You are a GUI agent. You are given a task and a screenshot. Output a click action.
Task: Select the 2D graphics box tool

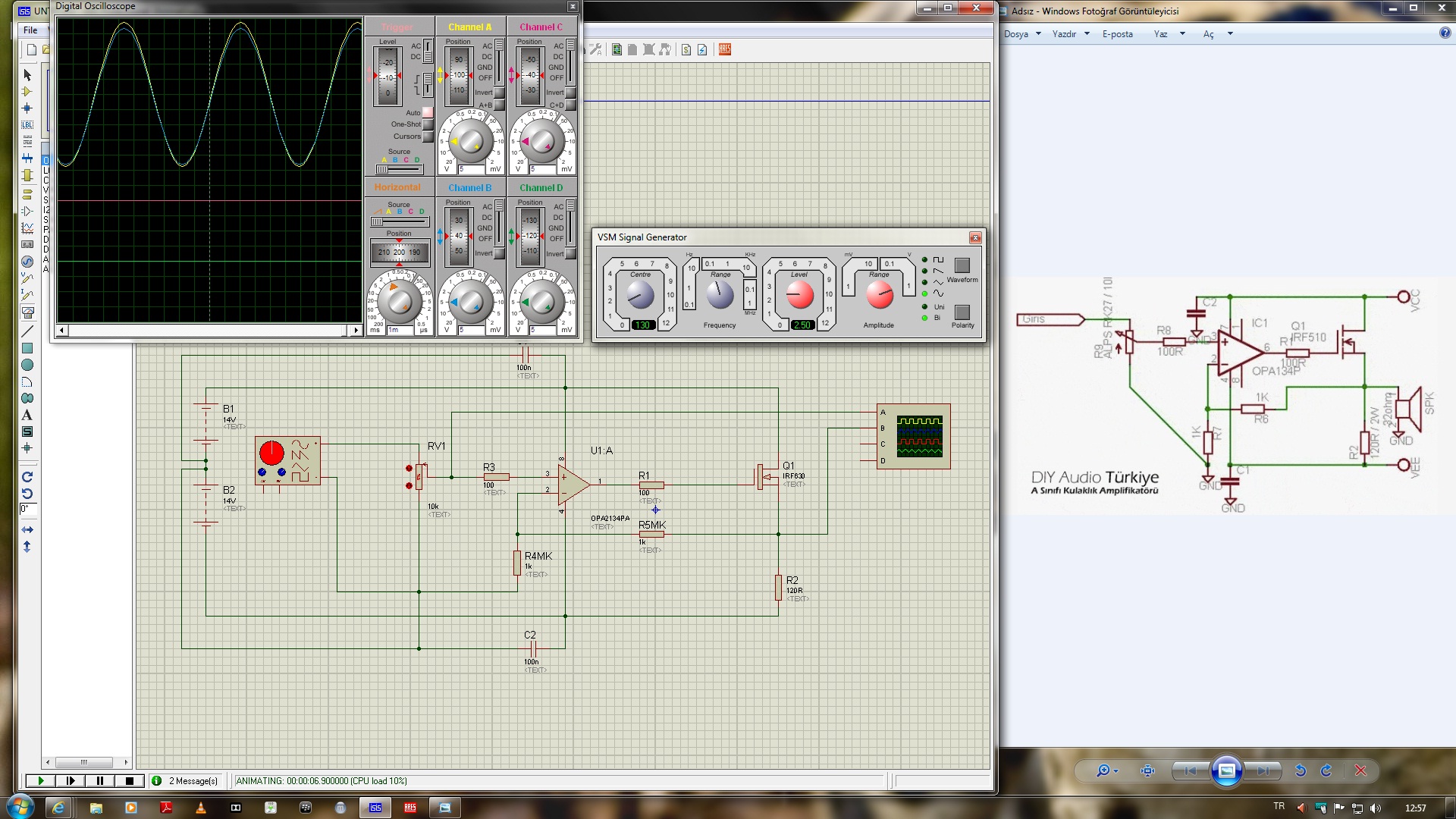click(x=27, y=348)
